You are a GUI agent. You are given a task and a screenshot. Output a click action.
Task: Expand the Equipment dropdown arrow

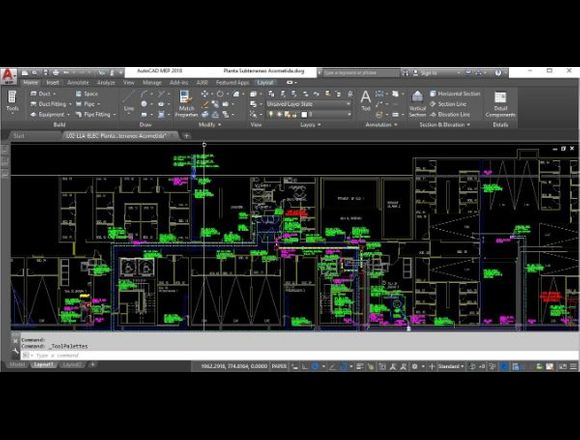(x=68, y=115)
